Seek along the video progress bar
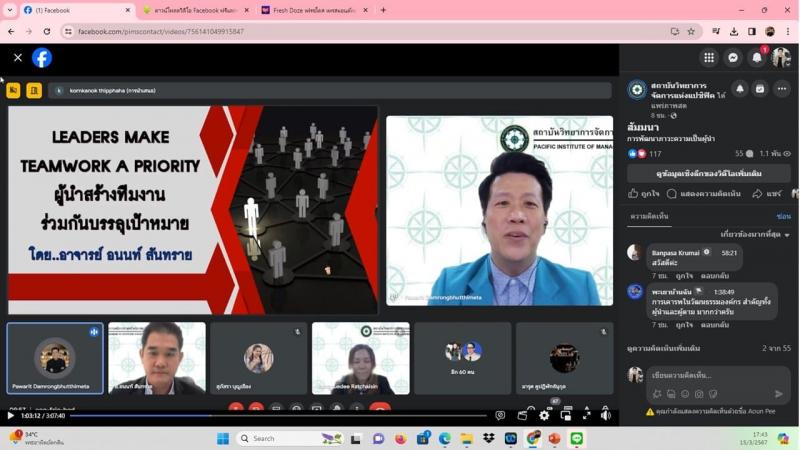 [279, 415]
